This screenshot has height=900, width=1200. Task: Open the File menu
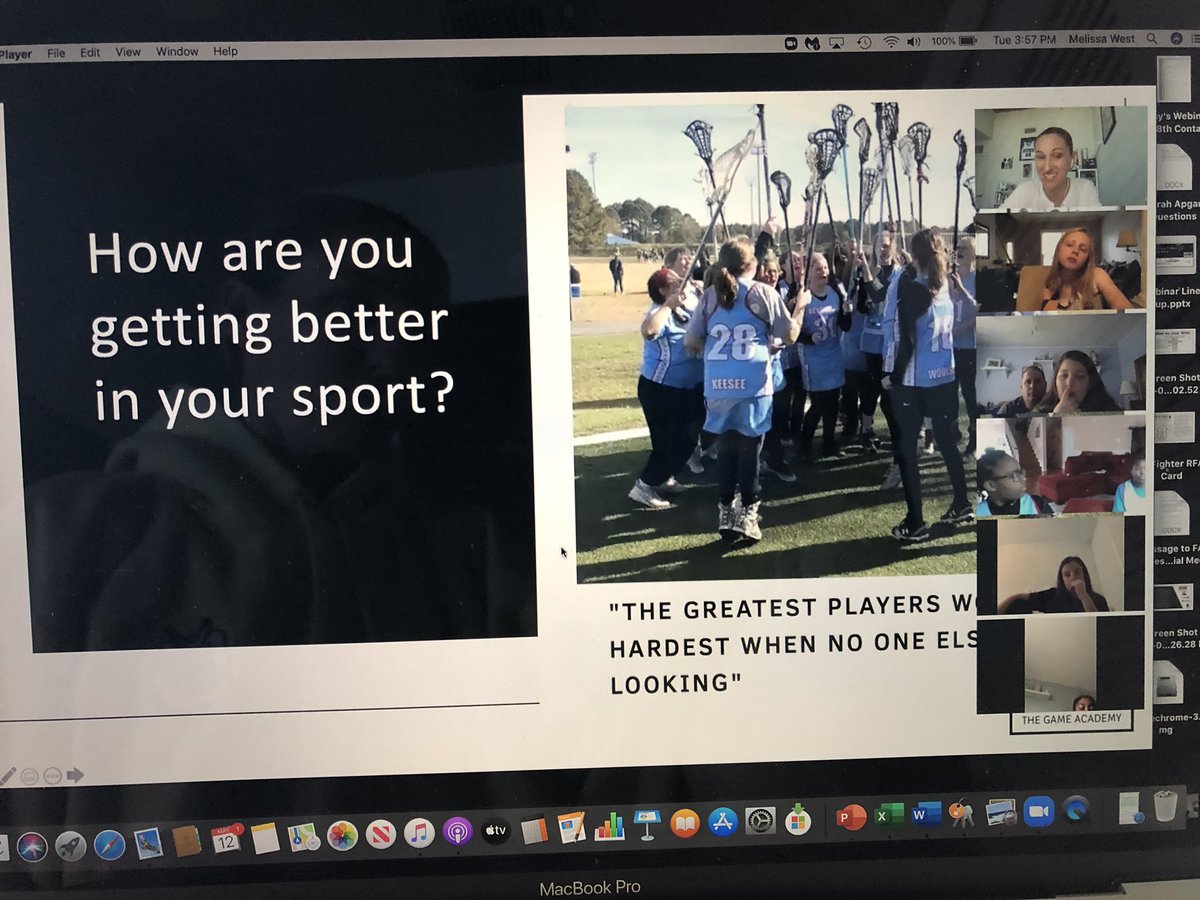point(56,53)
